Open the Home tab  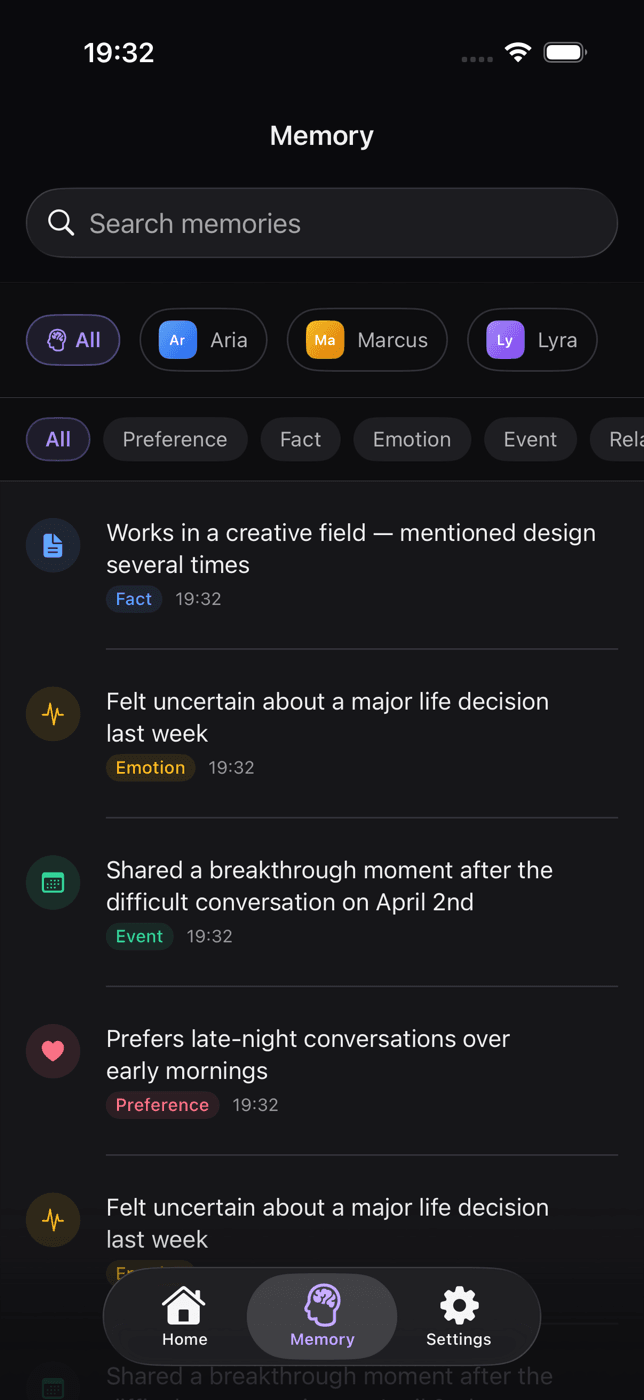coord(185,1317)
